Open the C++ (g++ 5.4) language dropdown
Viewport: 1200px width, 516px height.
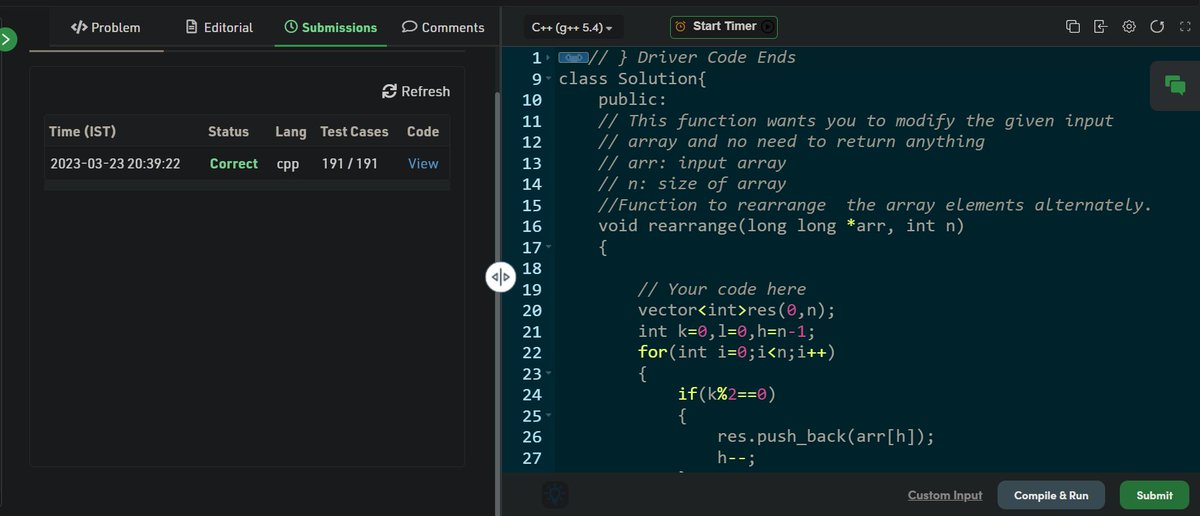(572, 28)
